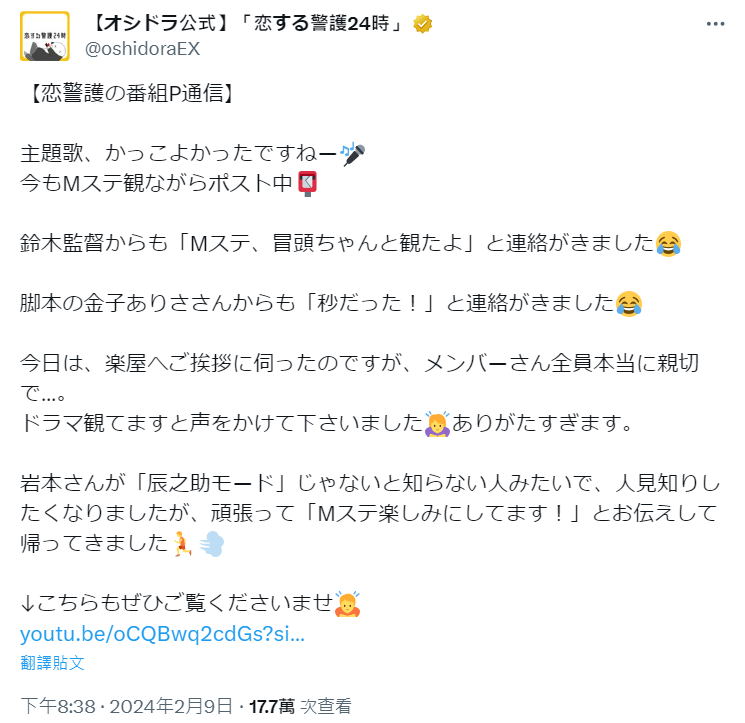This screenshot has height=723, width=745.
Task: Click the bowing person emoji after 下さいました
Action: coord(437,424)
